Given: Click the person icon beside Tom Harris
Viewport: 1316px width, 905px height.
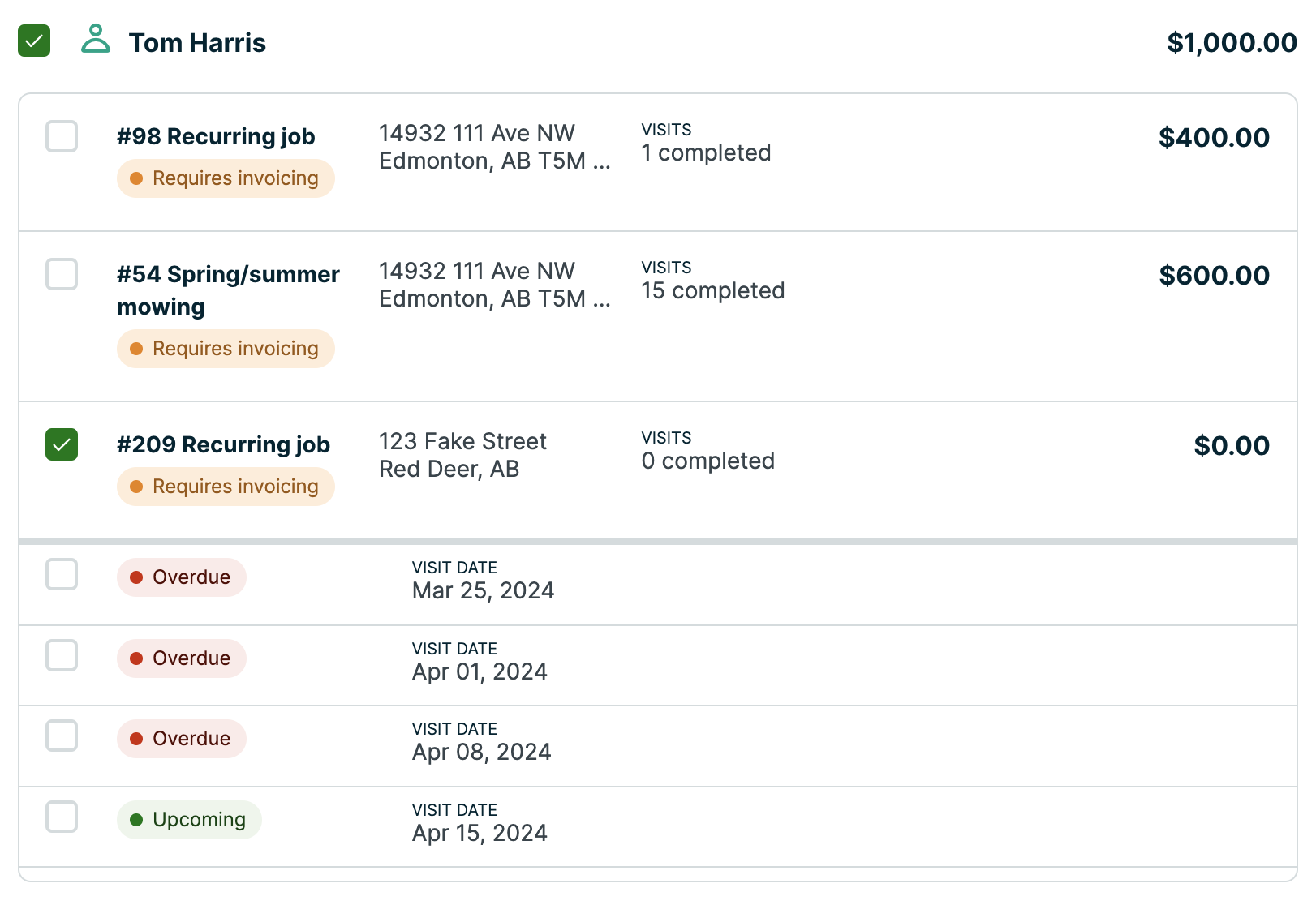Looking at the screenshot, I should coord(96,40).
